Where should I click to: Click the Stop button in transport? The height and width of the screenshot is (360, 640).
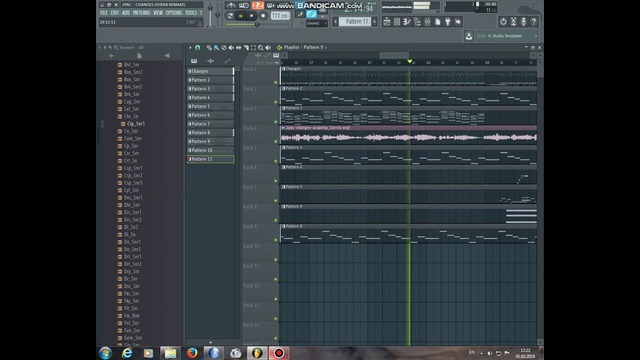point(251,16)
